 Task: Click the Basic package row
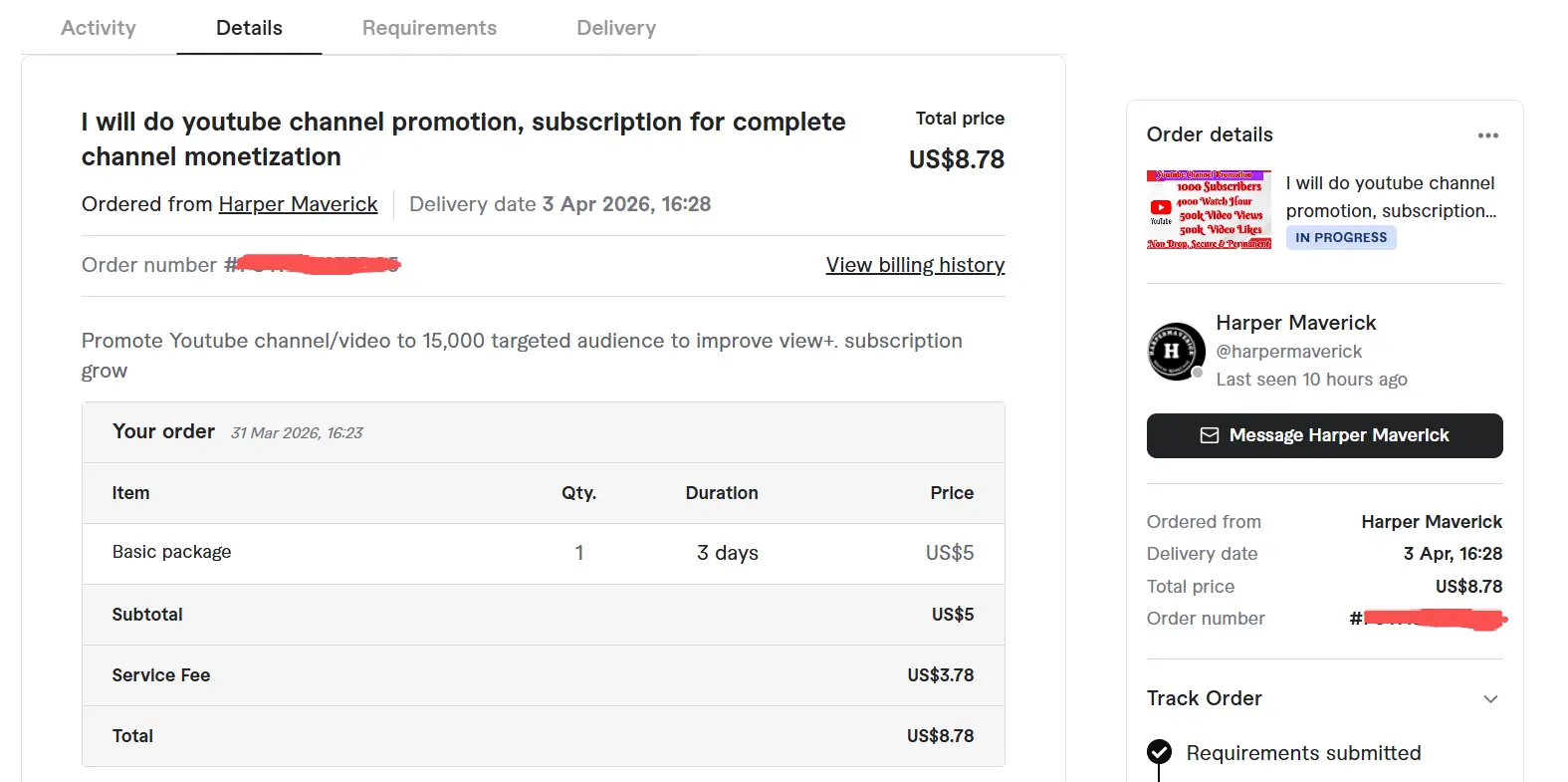543,553
